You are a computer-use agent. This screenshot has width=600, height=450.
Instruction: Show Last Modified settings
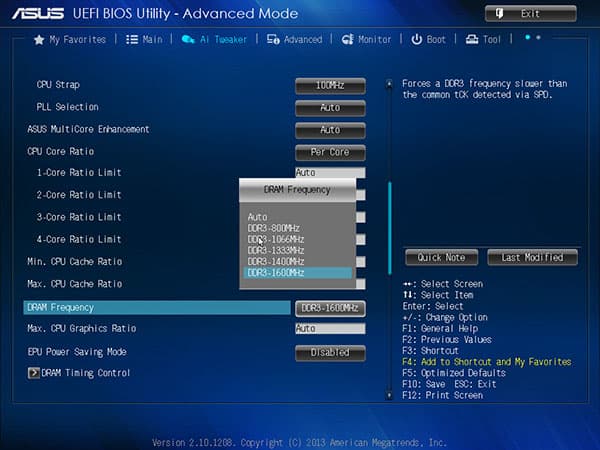point(532,258)
